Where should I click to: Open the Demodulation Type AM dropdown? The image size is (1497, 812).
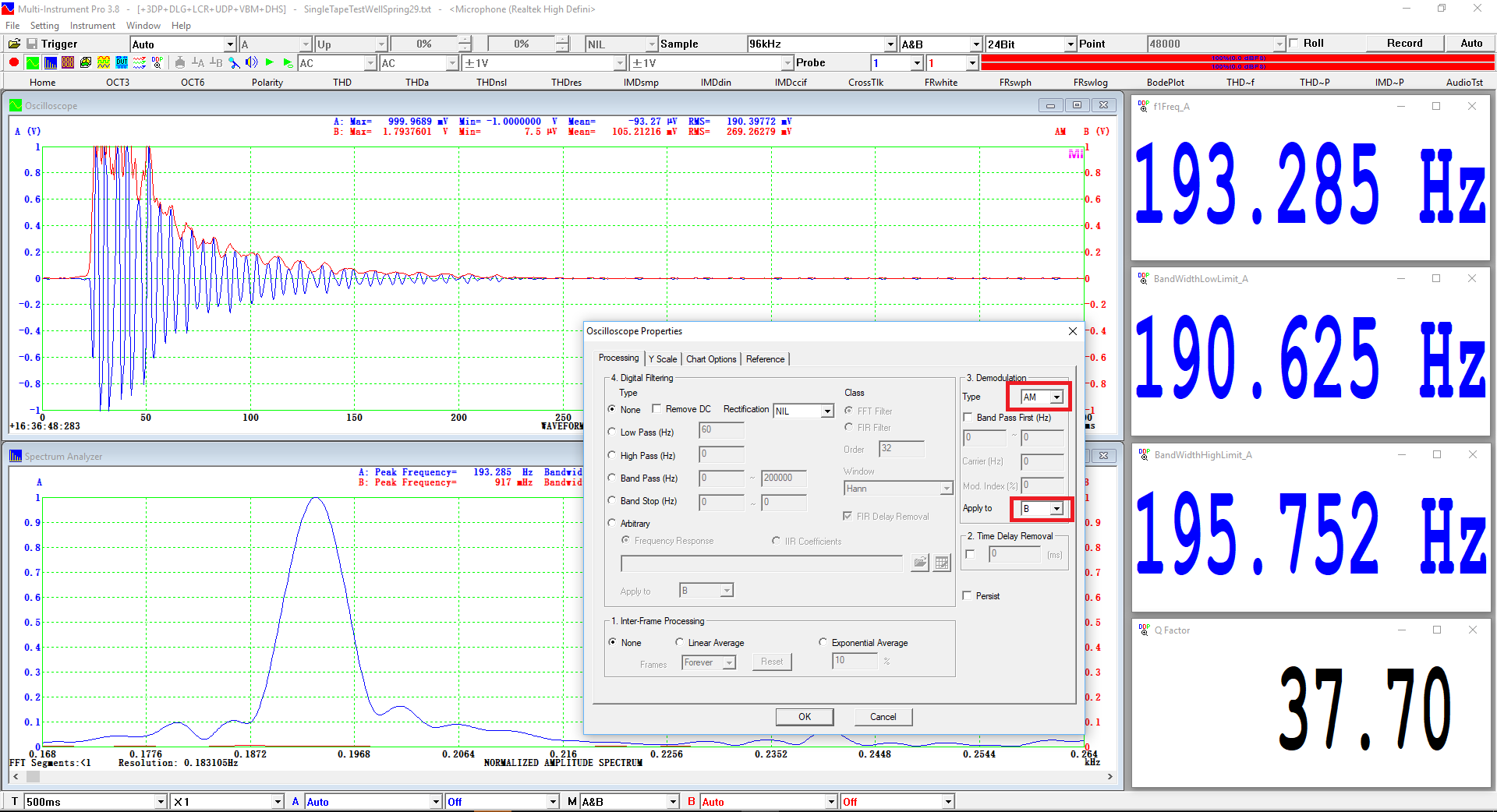1056,397
